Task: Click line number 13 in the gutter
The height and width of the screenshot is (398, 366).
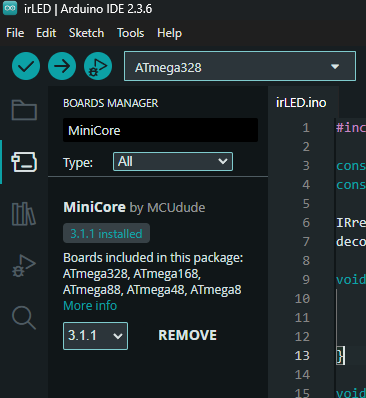Action: click(302, 356)
